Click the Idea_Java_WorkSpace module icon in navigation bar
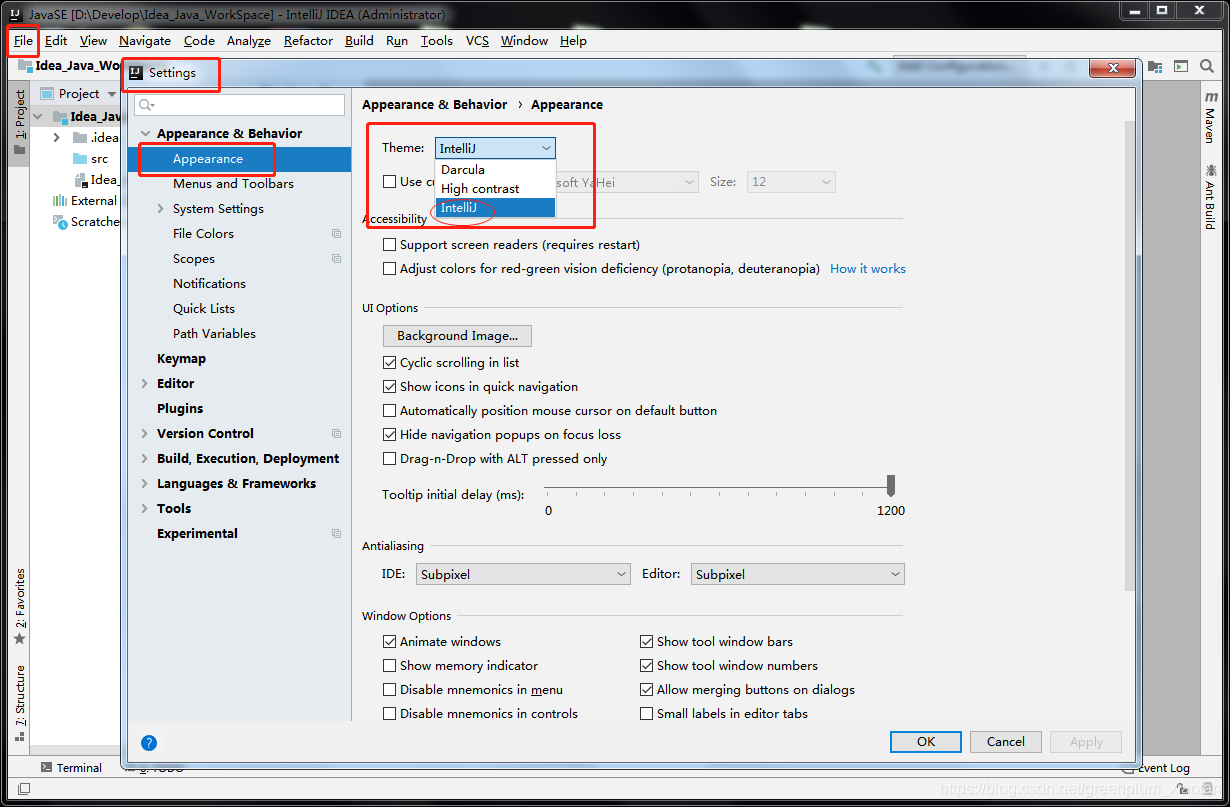The height and width of the screenshot is (807, 1230). point(24,66)
